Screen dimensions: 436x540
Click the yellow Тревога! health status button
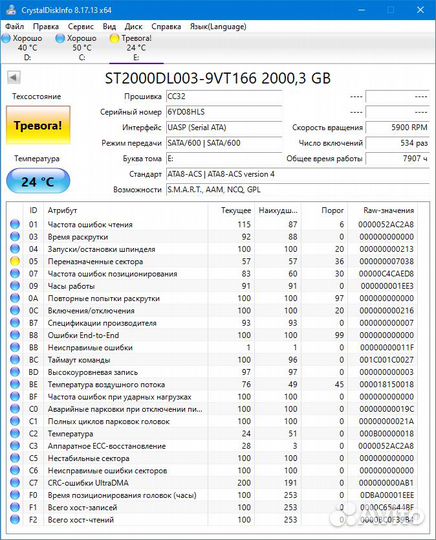tap(38, 125)
